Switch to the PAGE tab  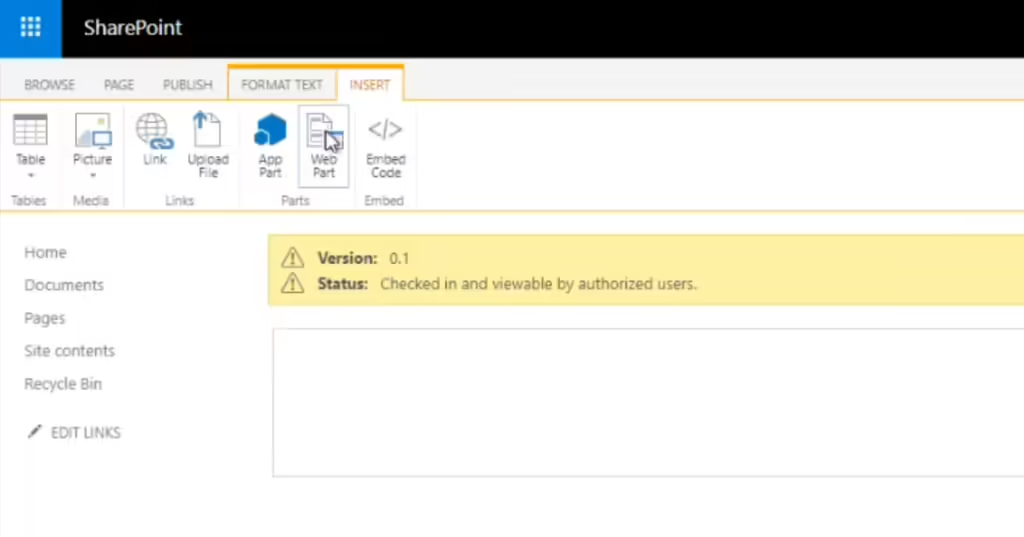(x=119, y=85)
